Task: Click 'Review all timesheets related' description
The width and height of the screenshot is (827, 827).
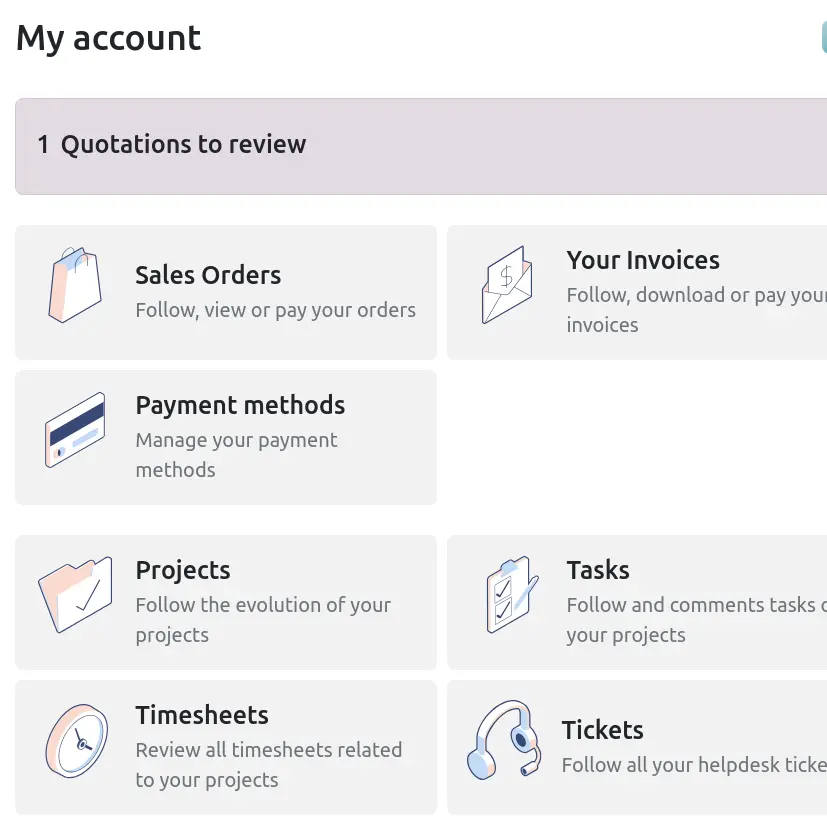Action: [x=269, y=750]
